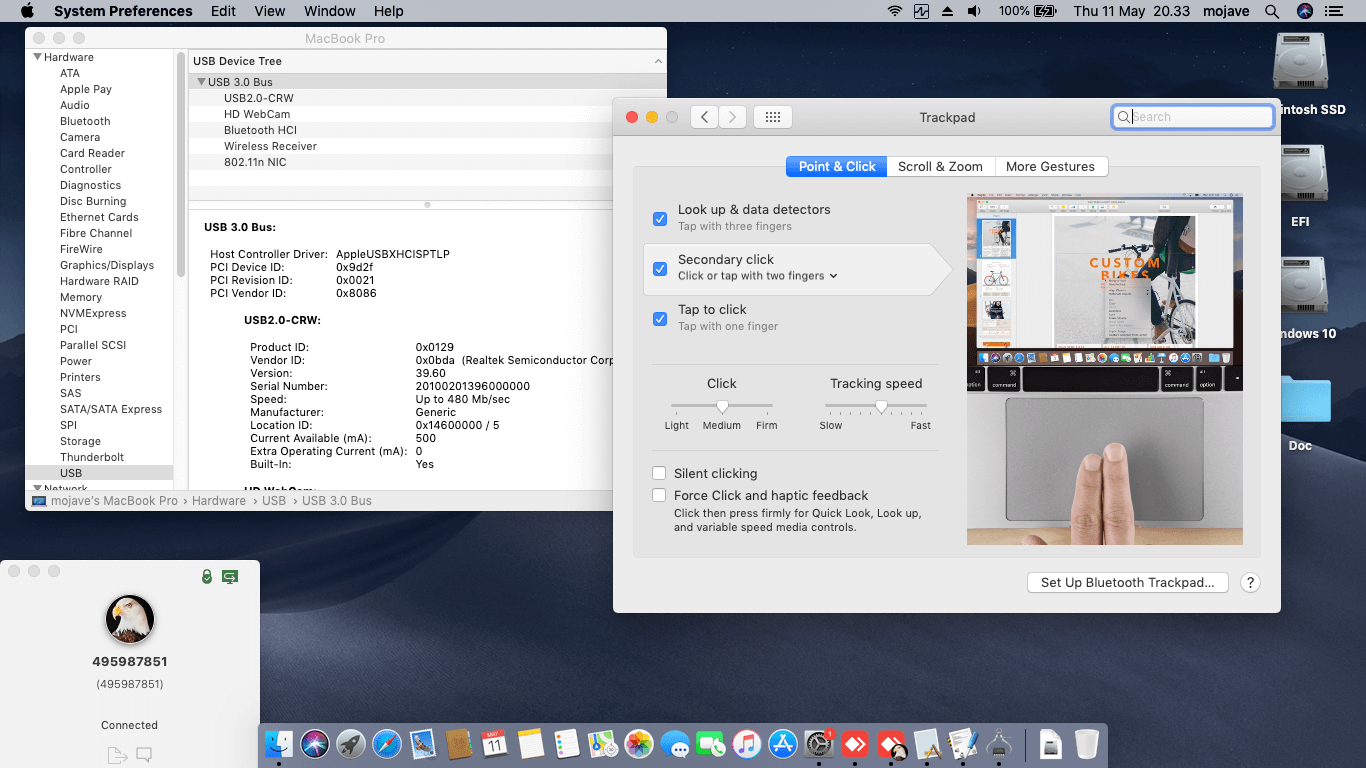The width and height of the screenshot is (1366, 768).
Task: Open Secondary click gesture dropdown
Action: click(757, 276)
